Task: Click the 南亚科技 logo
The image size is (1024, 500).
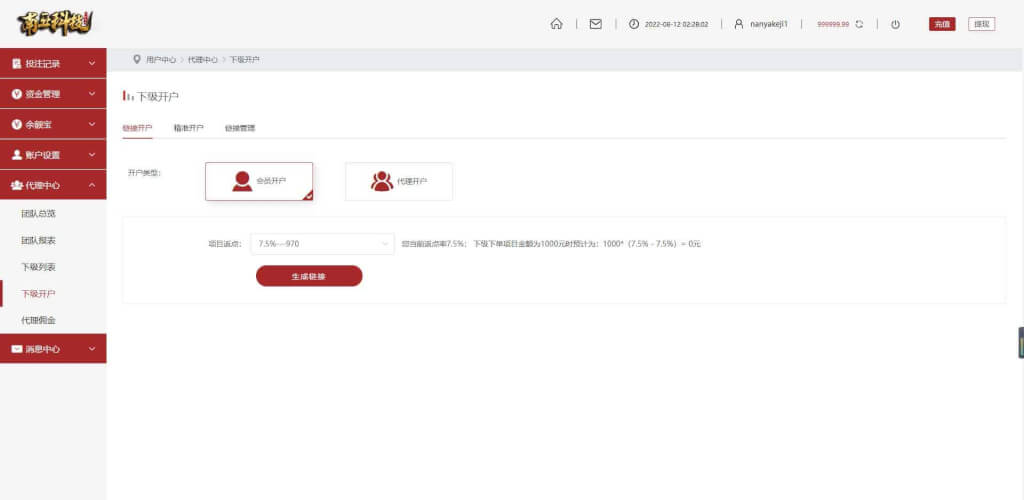Action: coord(56,23)
